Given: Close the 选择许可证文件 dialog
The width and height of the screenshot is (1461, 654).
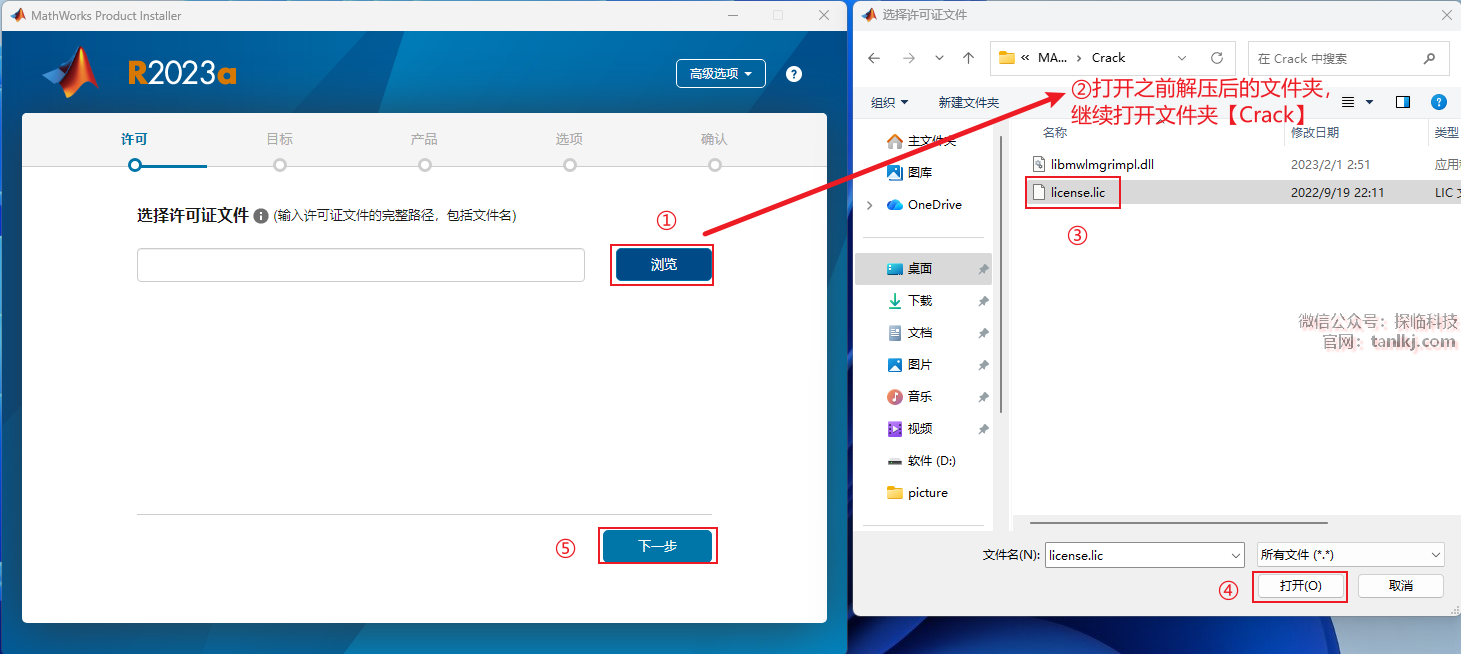Looking at the screenshot, I should 1446,15.
